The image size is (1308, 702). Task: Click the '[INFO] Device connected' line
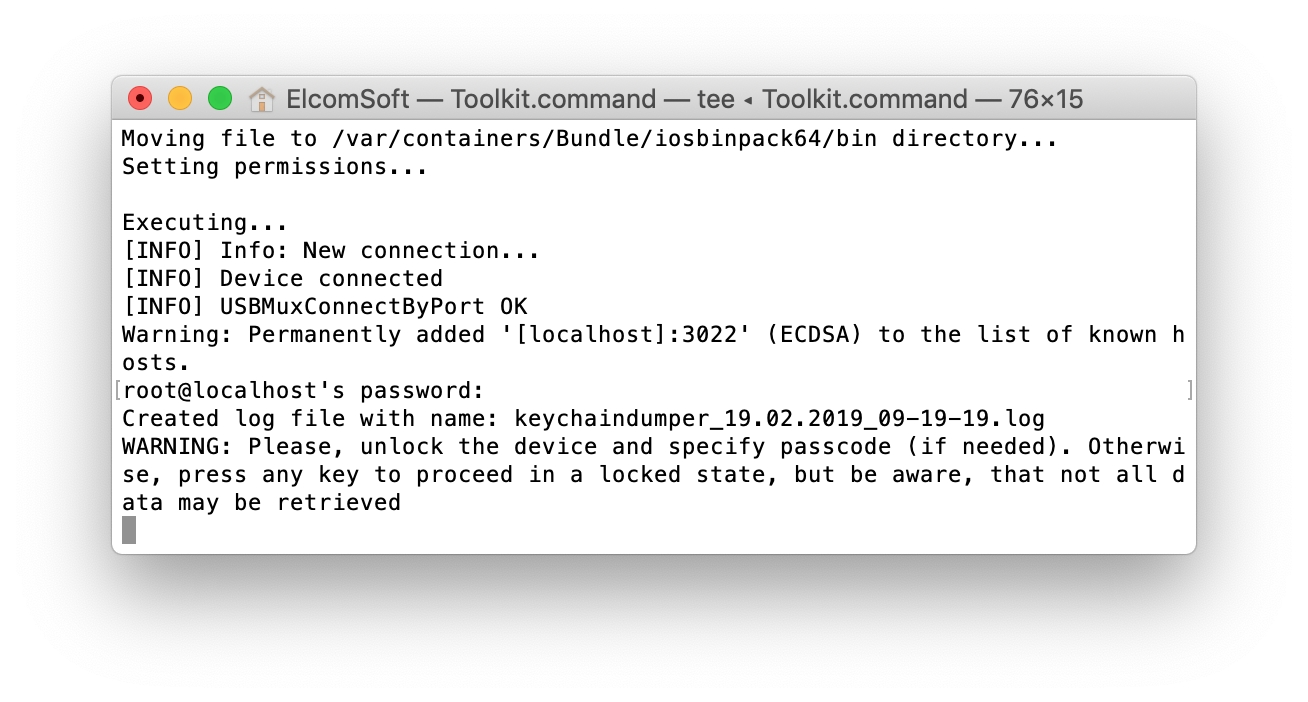click(x=282, y=279)
